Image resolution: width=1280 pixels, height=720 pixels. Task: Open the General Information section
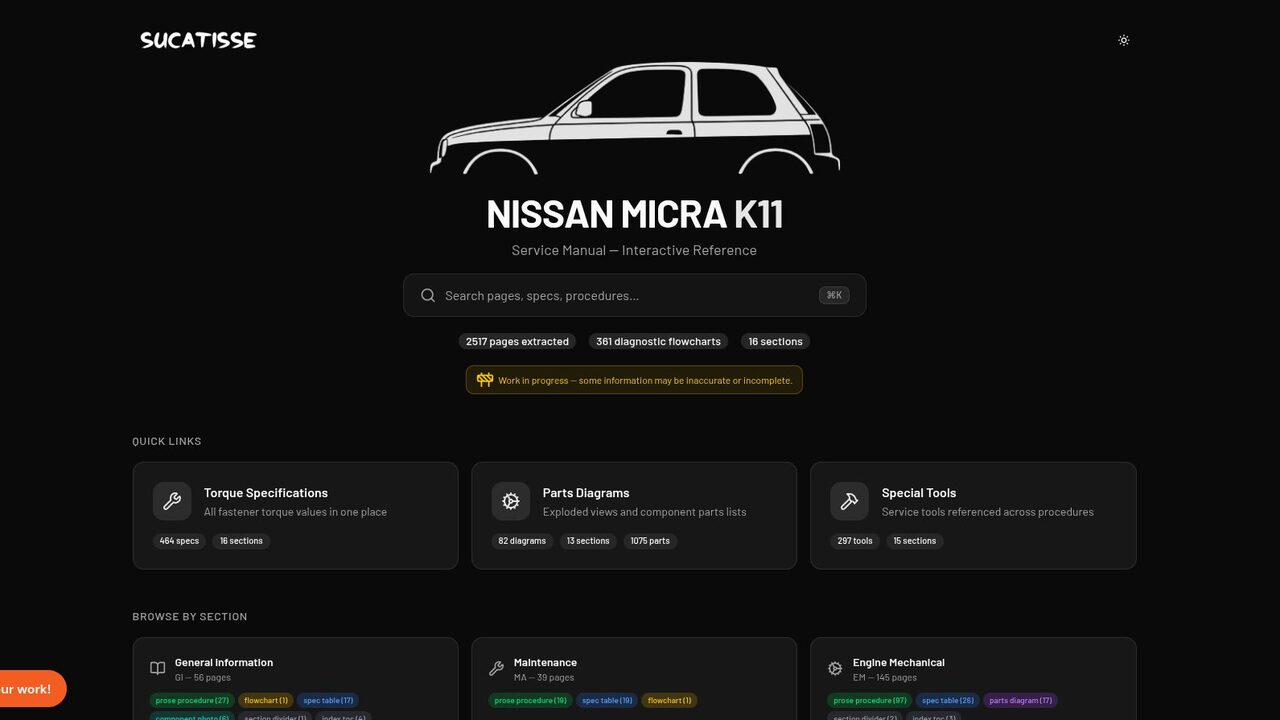coord(295,679)
